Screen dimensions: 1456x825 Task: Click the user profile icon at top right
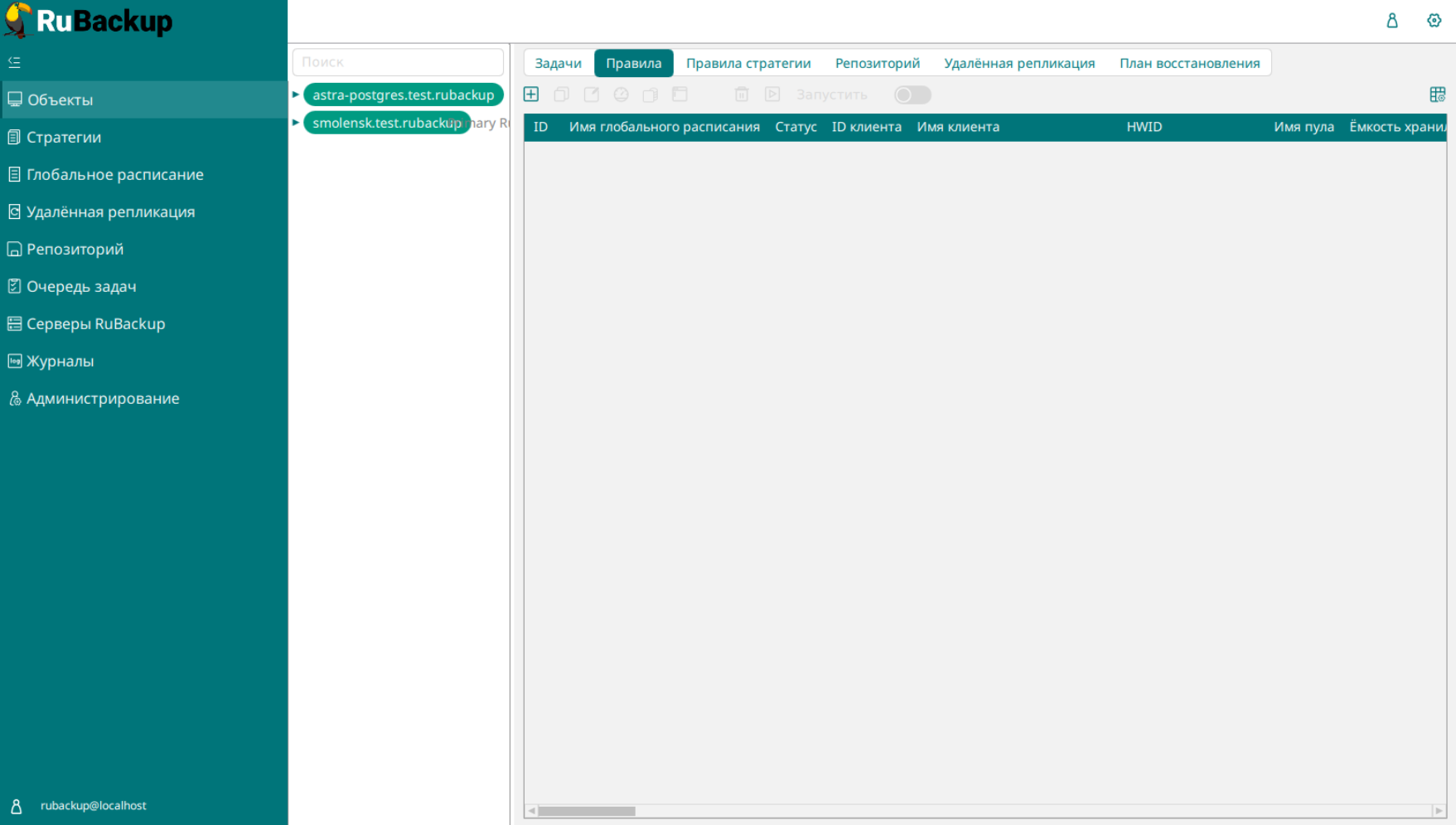click(x=1392, y=21)
